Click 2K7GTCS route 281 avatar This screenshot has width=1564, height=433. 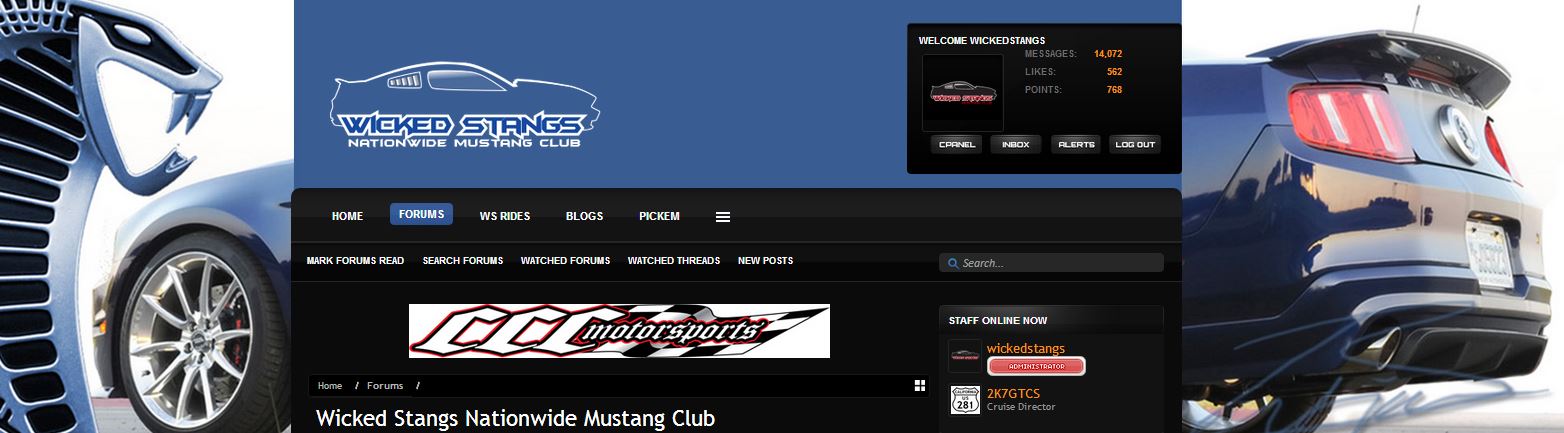(x=965, y=400)
